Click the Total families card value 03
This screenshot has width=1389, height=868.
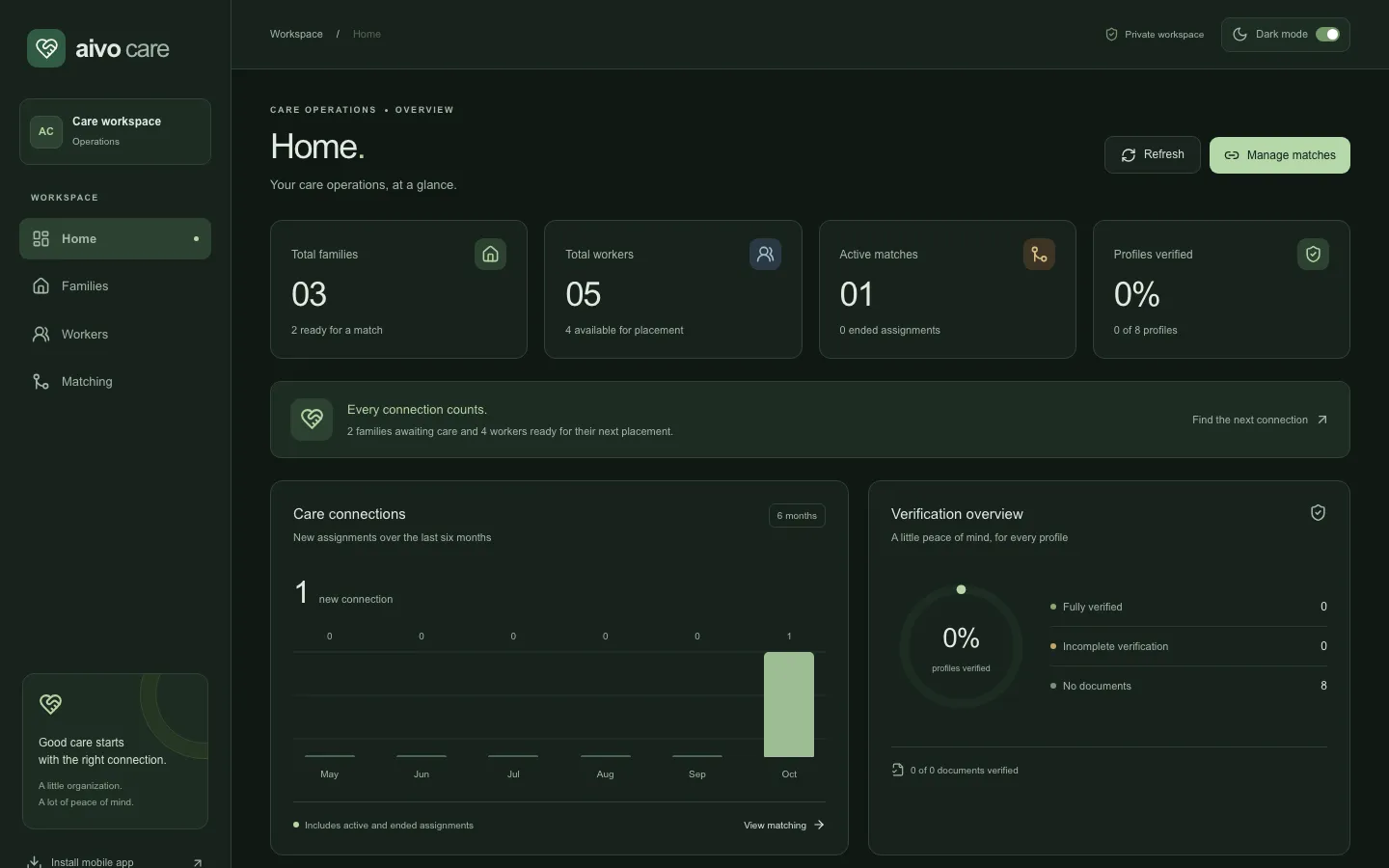point(310,294)
